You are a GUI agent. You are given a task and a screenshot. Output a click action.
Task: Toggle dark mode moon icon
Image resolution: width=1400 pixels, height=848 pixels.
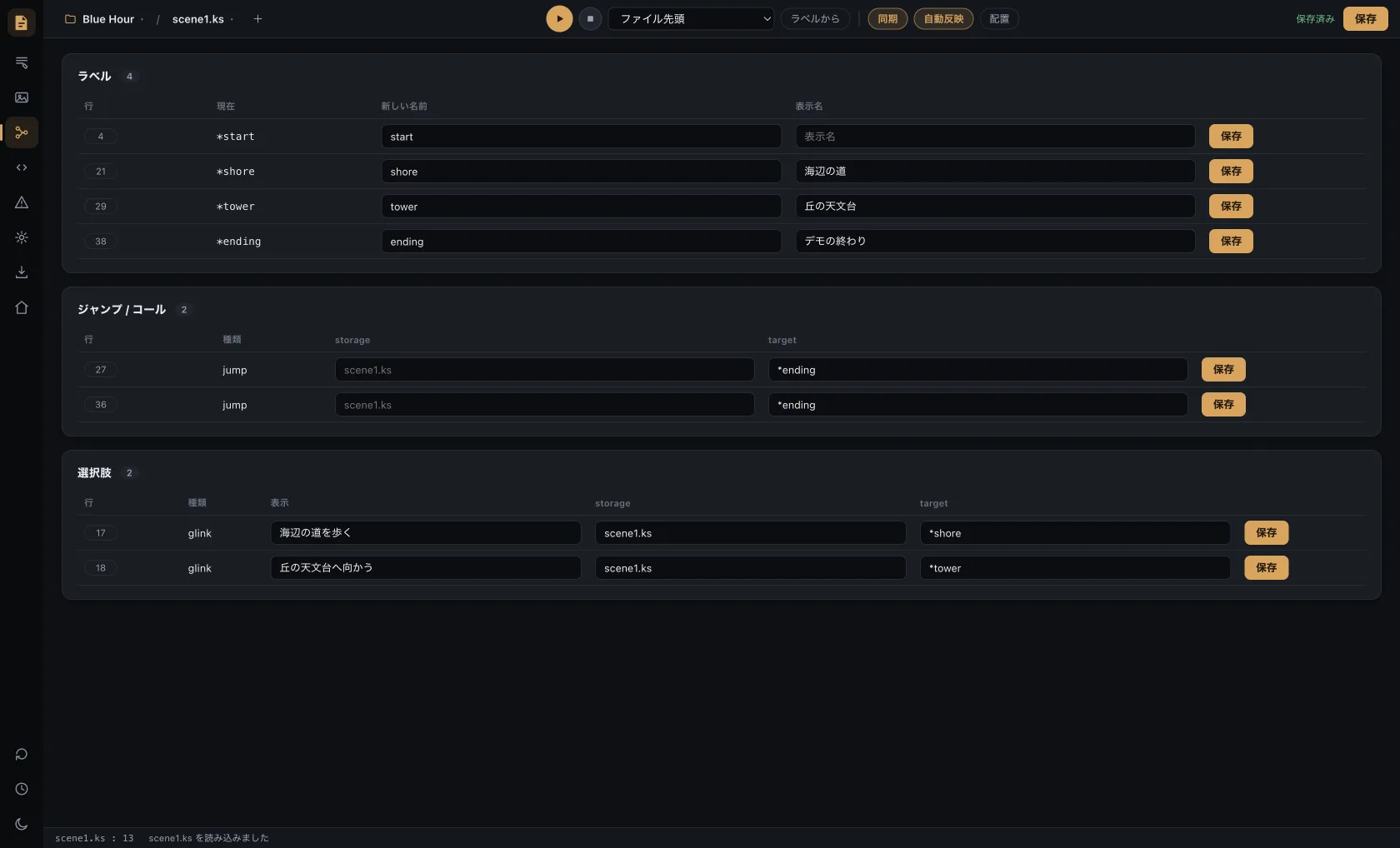pyautogui.click(x=22, y=824)
